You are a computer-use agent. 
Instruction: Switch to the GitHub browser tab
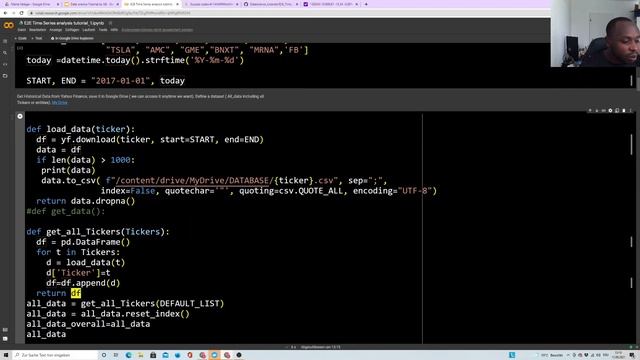271,4
